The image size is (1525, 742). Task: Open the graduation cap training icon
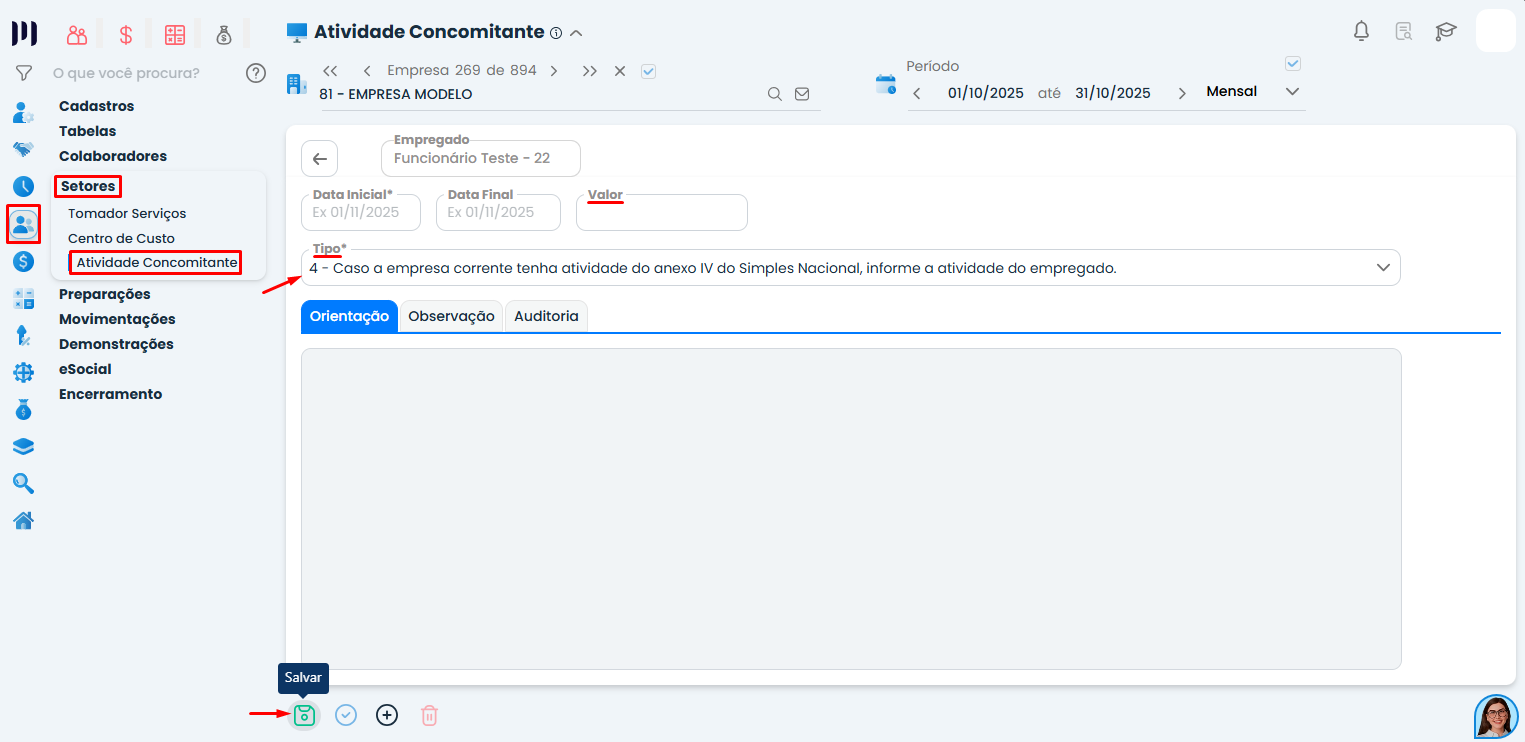(x=1446, y=31)
